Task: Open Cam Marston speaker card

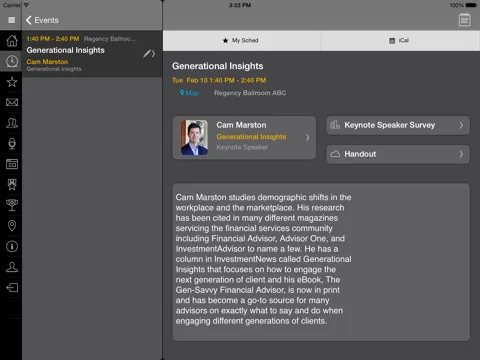Action: pos(244,137)
